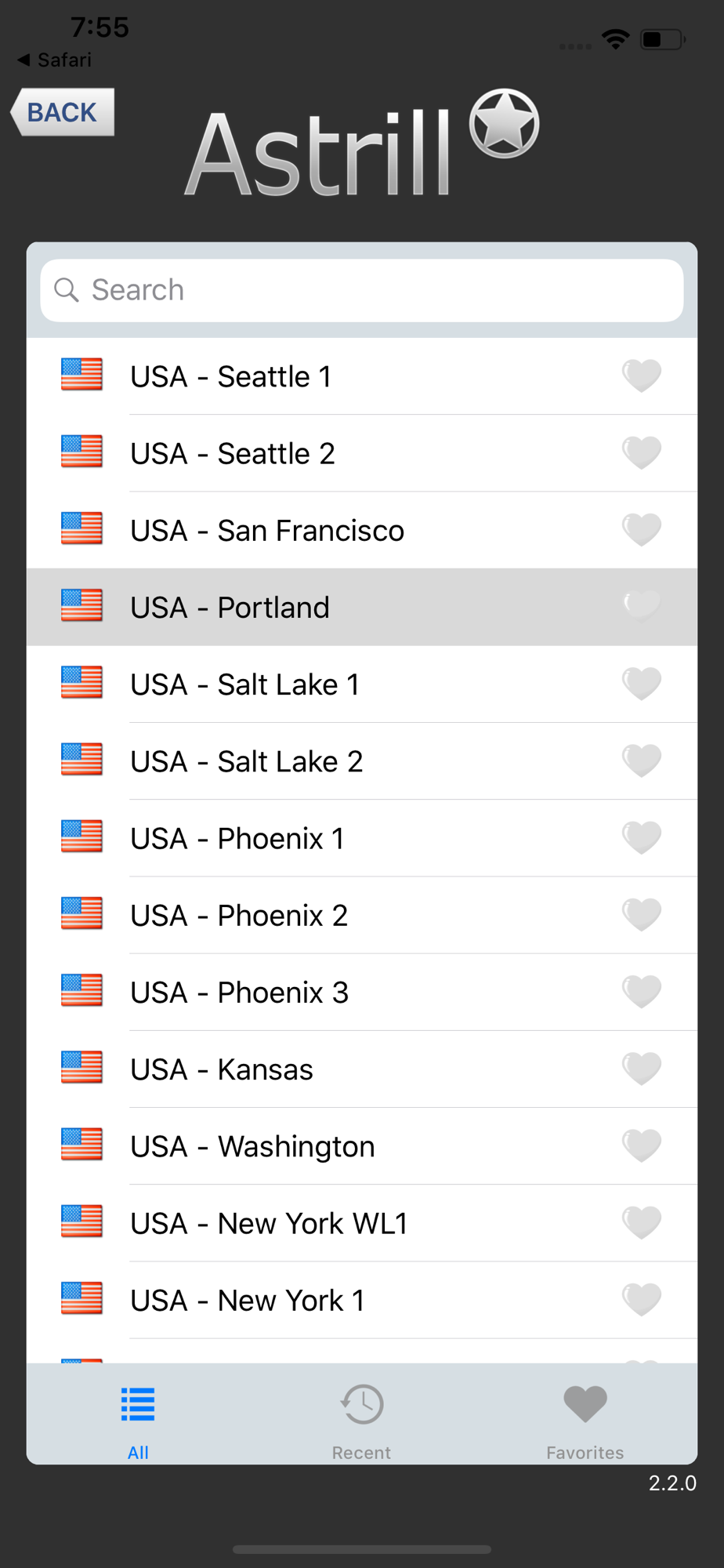Select the USA - Seattle 2 server
The height and width of the screenshot is (1568, 724).
pyautogui.click(x=362, y=453)
